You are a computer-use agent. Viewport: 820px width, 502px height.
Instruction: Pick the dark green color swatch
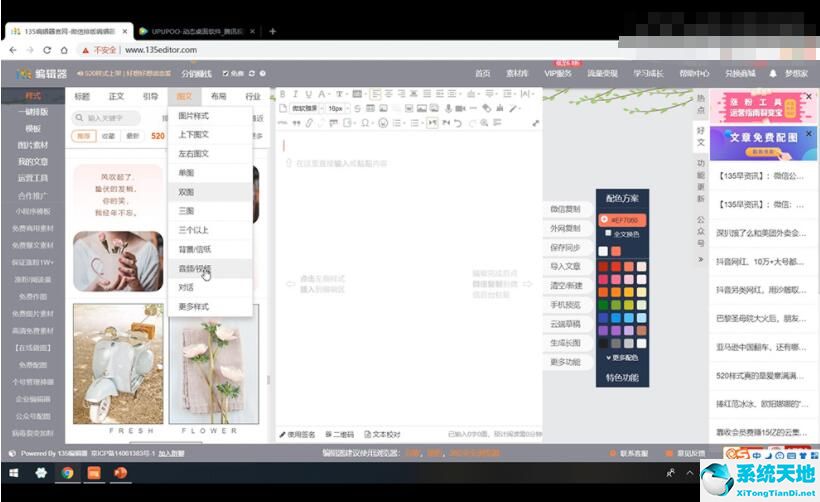coord(603,305)
